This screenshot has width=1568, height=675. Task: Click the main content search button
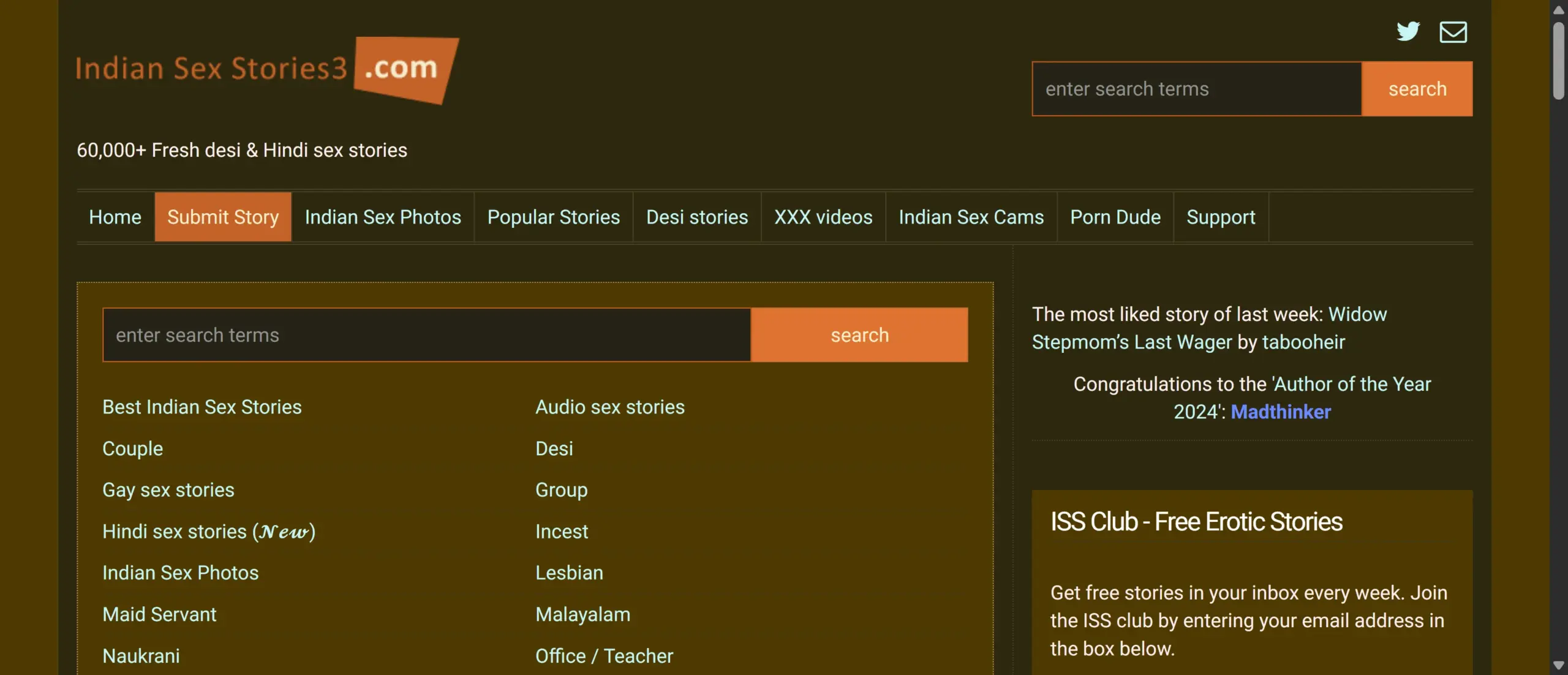(859, 335)
